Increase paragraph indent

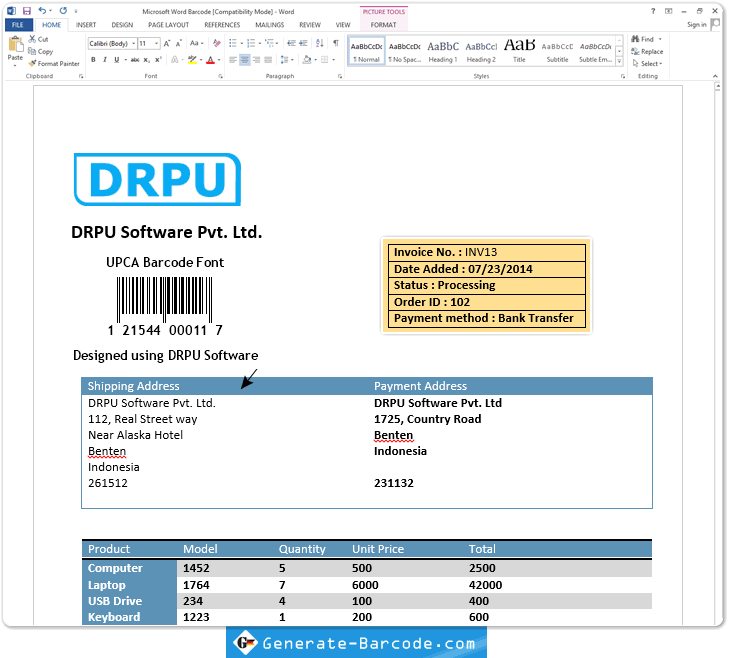point(303,43)
